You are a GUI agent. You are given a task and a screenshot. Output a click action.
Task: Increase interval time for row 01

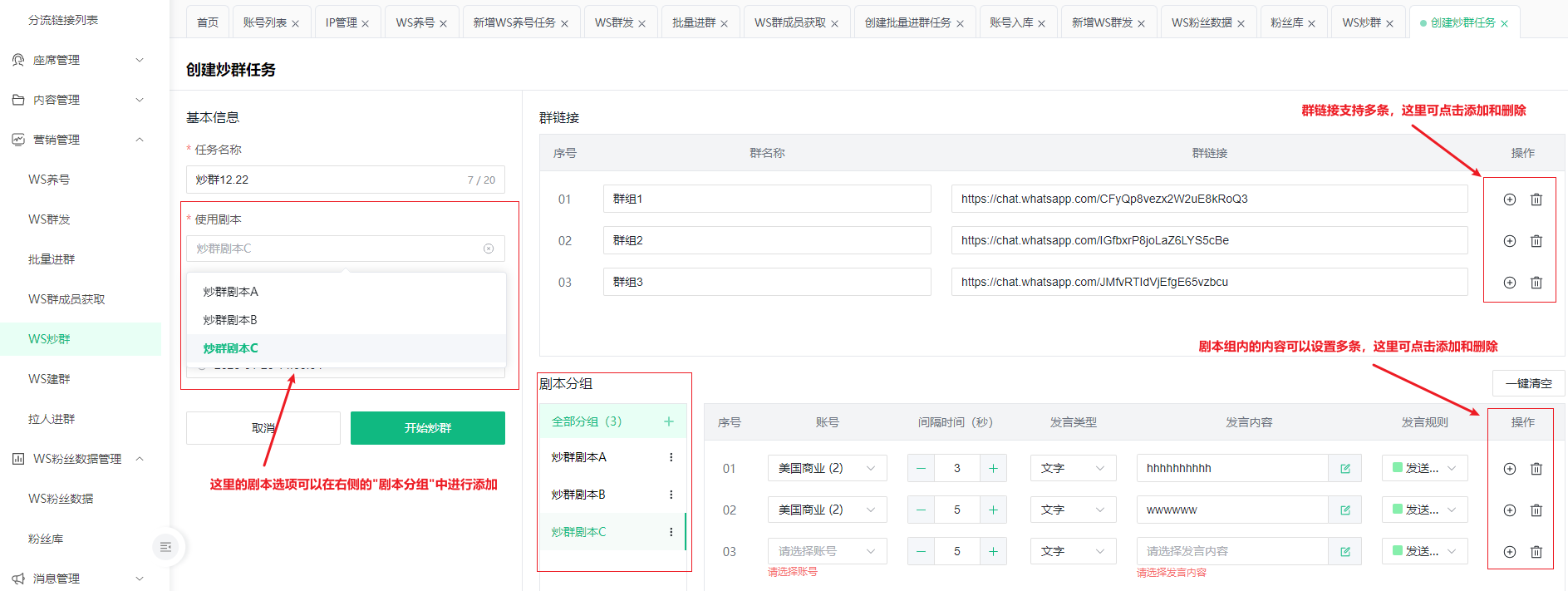click(x=993, y=469)
